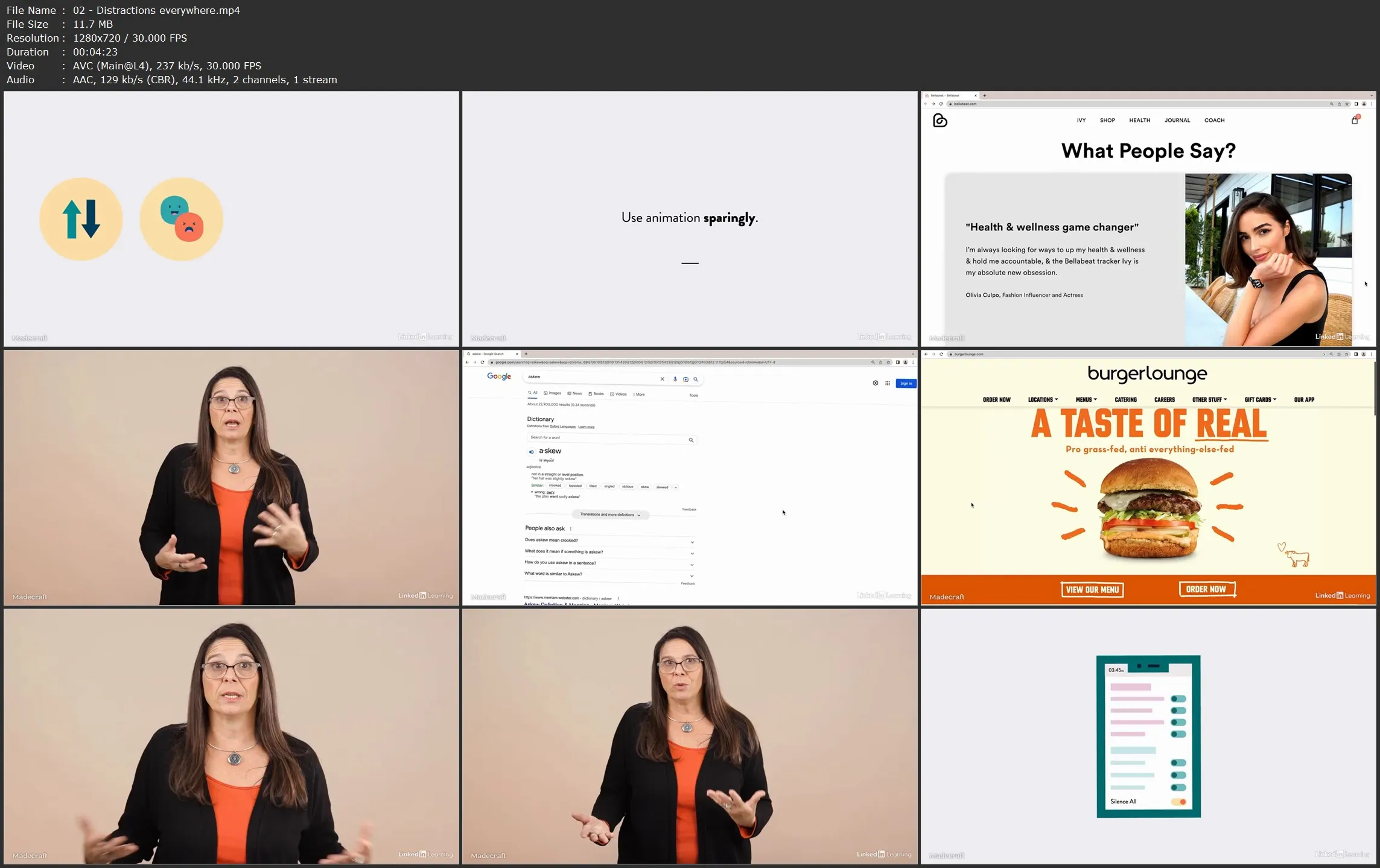Go forward in the Bellabeat browser frame
This screenshot has width=1380, height=868.
(933, 104)
